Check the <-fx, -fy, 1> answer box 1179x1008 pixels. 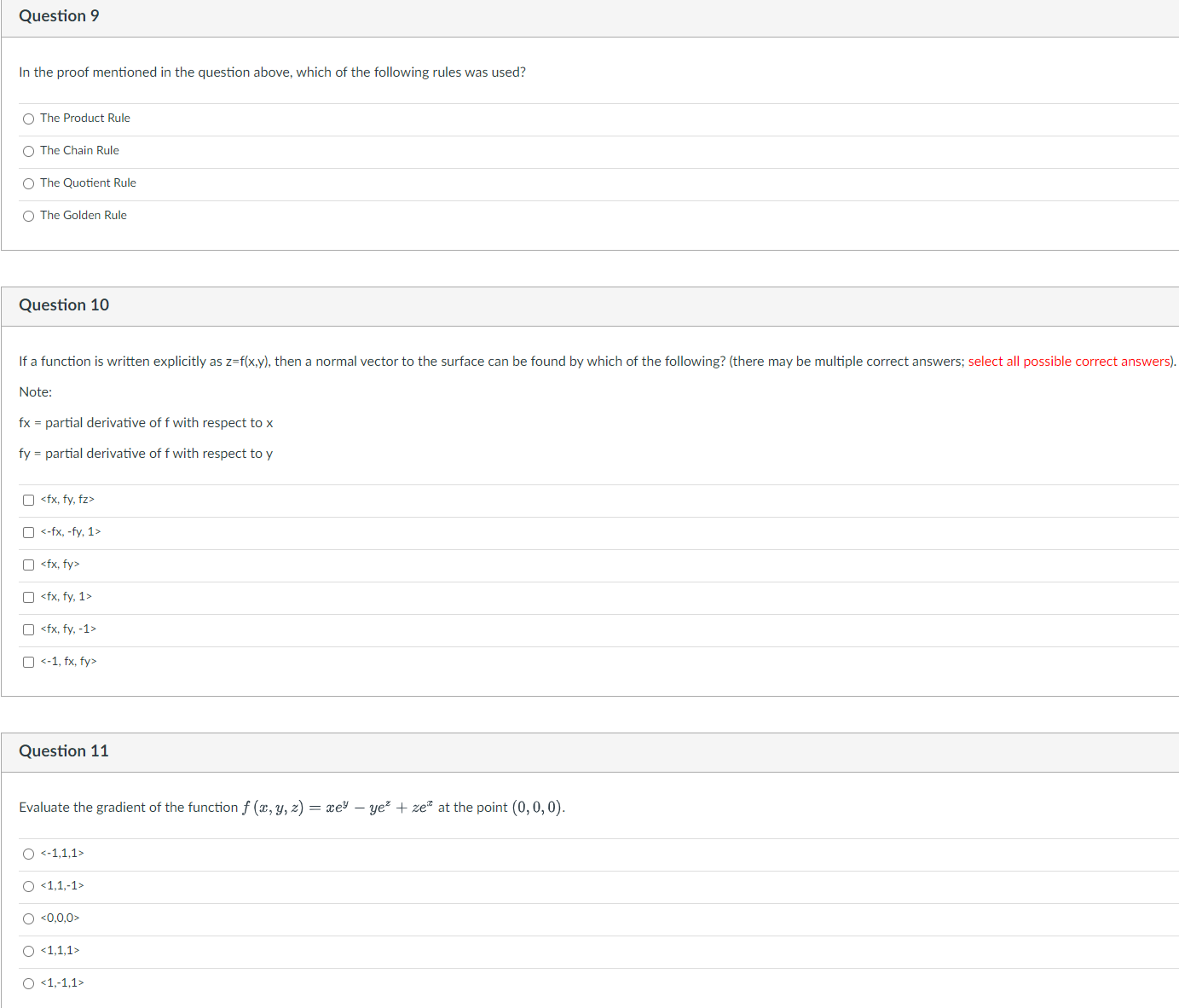[x=28, y=532]
